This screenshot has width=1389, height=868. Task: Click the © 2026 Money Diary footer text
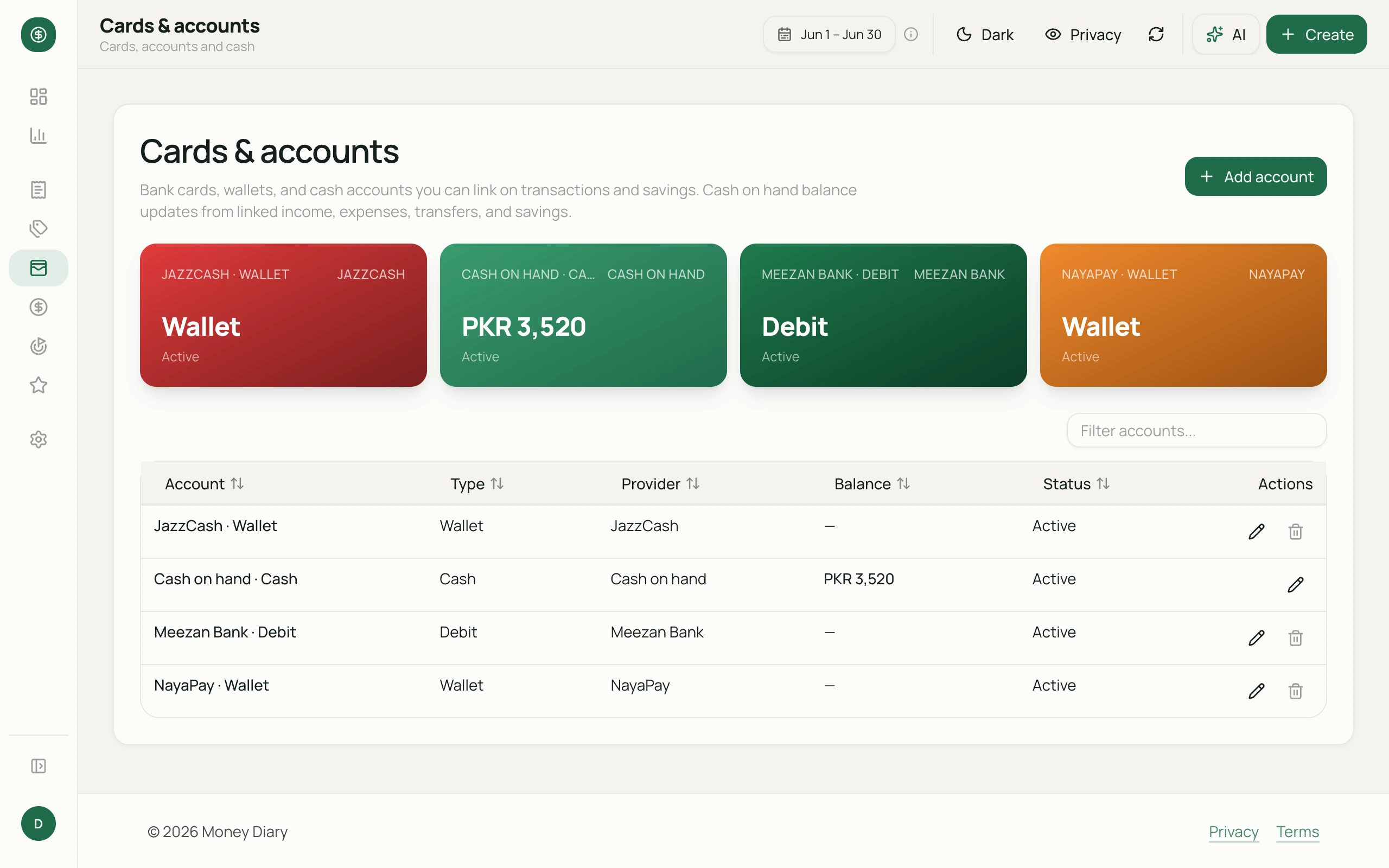coord(218,832)
